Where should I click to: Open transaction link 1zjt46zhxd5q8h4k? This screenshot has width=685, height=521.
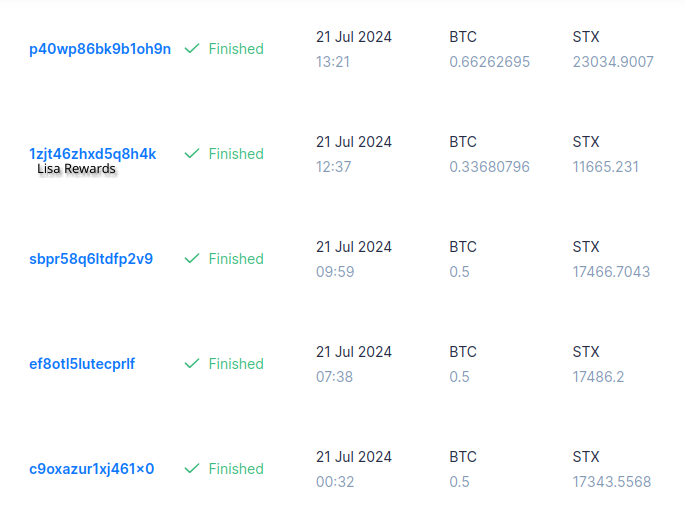click(x=93, y=154)
